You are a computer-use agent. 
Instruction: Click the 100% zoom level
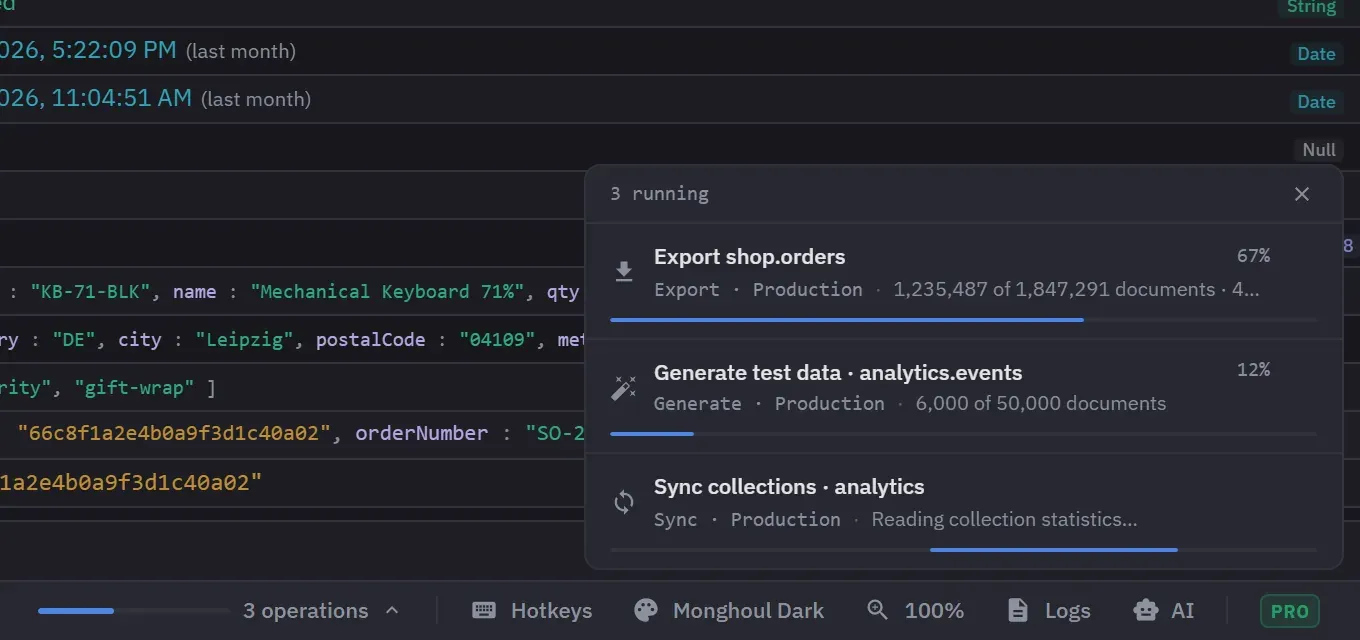click(934, 610)
